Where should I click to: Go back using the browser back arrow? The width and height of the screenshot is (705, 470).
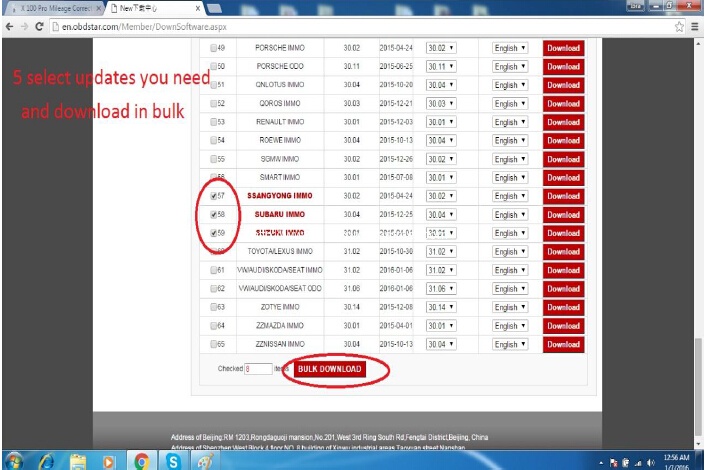pyautogui.click(x=9, y=27)
